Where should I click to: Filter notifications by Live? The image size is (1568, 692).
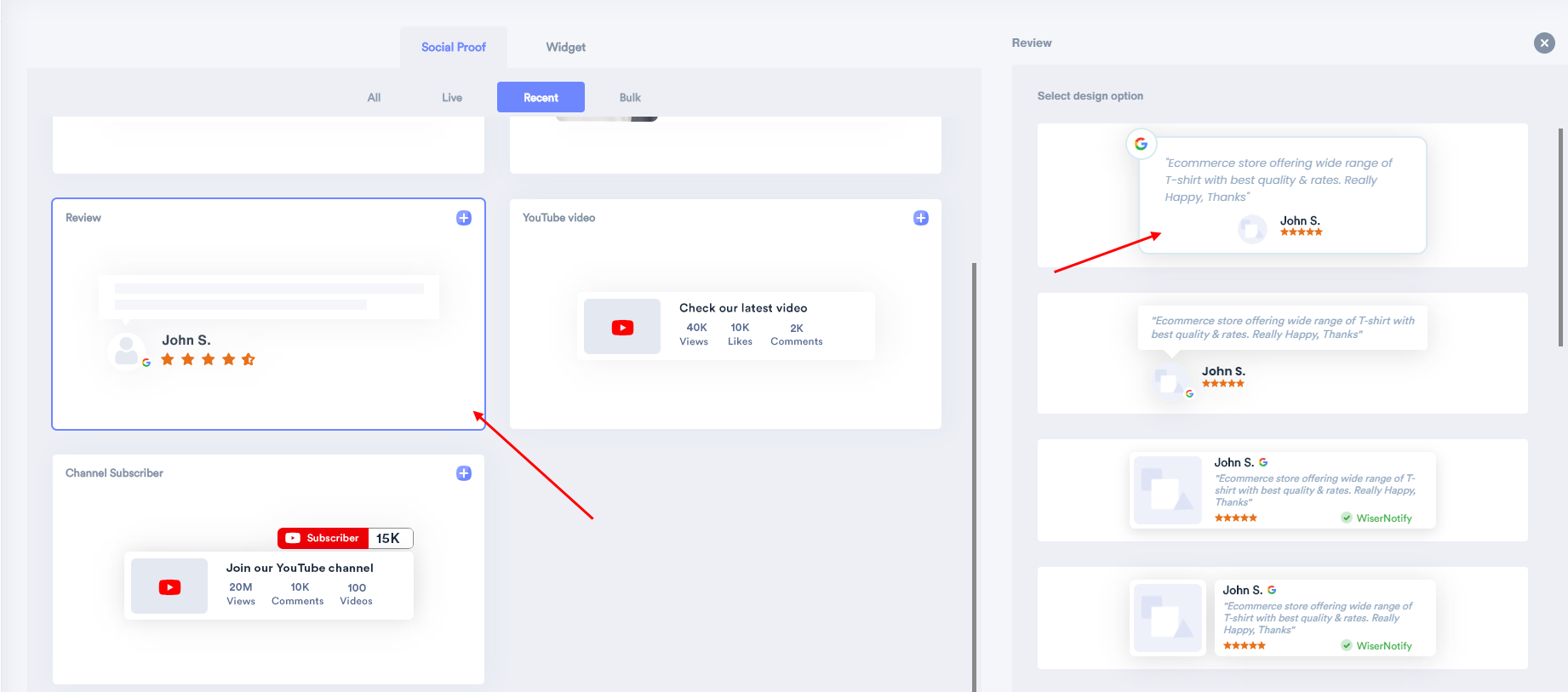coord(452,97)
